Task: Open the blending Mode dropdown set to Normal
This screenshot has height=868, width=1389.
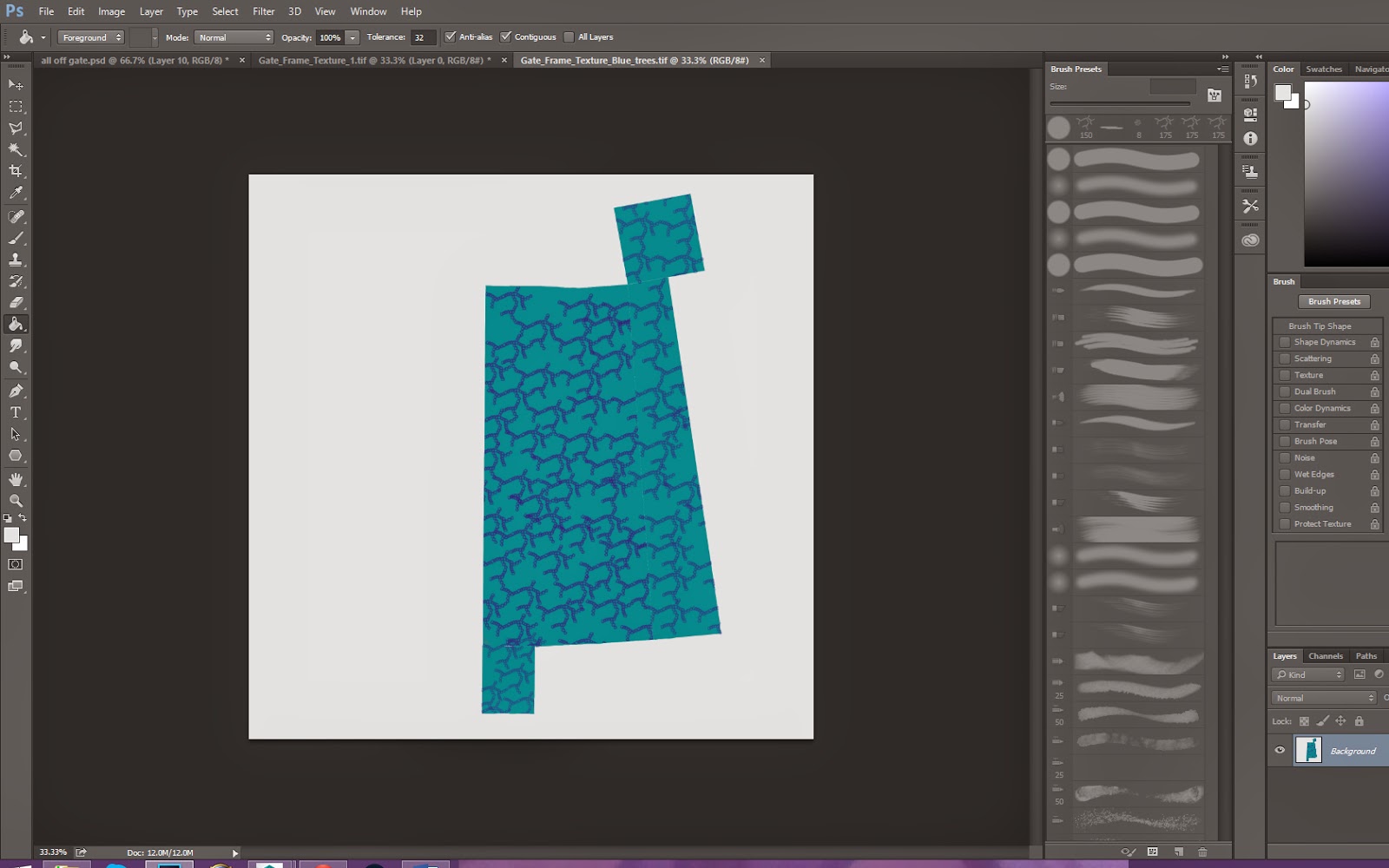Action: 234,37
